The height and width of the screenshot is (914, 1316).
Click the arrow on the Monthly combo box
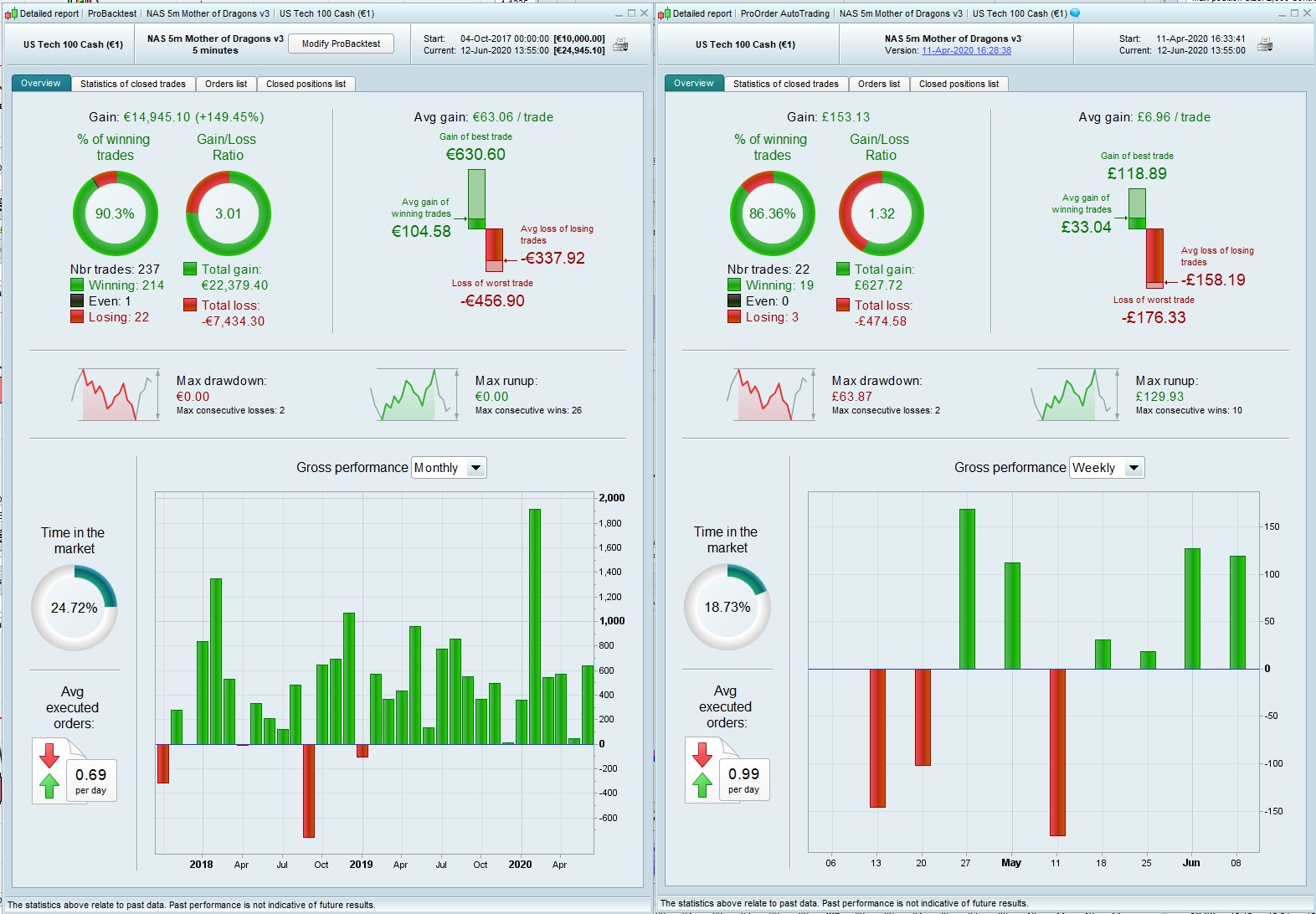476,468
